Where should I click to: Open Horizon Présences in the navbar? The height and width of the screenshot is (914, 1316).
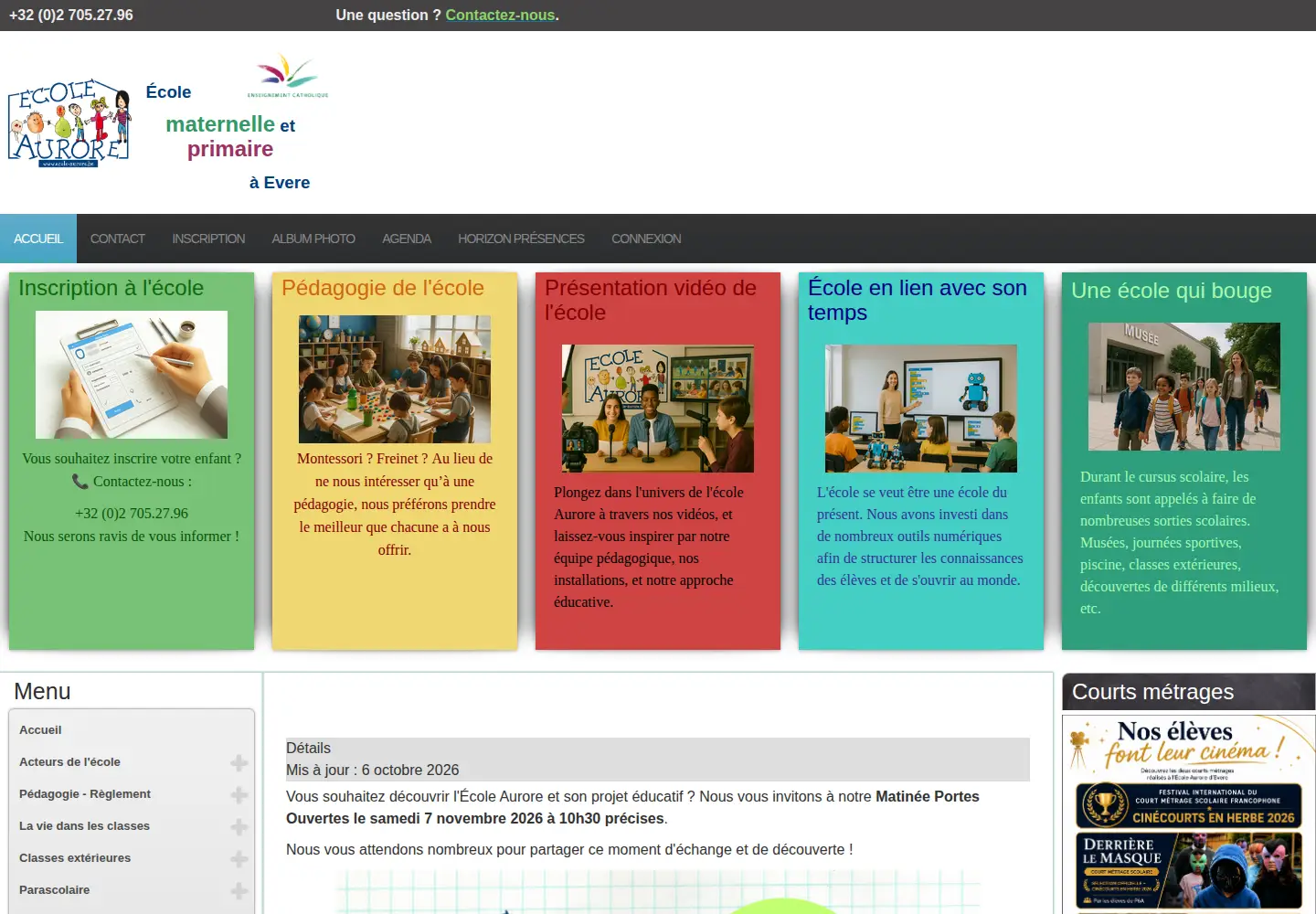pyautogui.click(x=521, y=239)
